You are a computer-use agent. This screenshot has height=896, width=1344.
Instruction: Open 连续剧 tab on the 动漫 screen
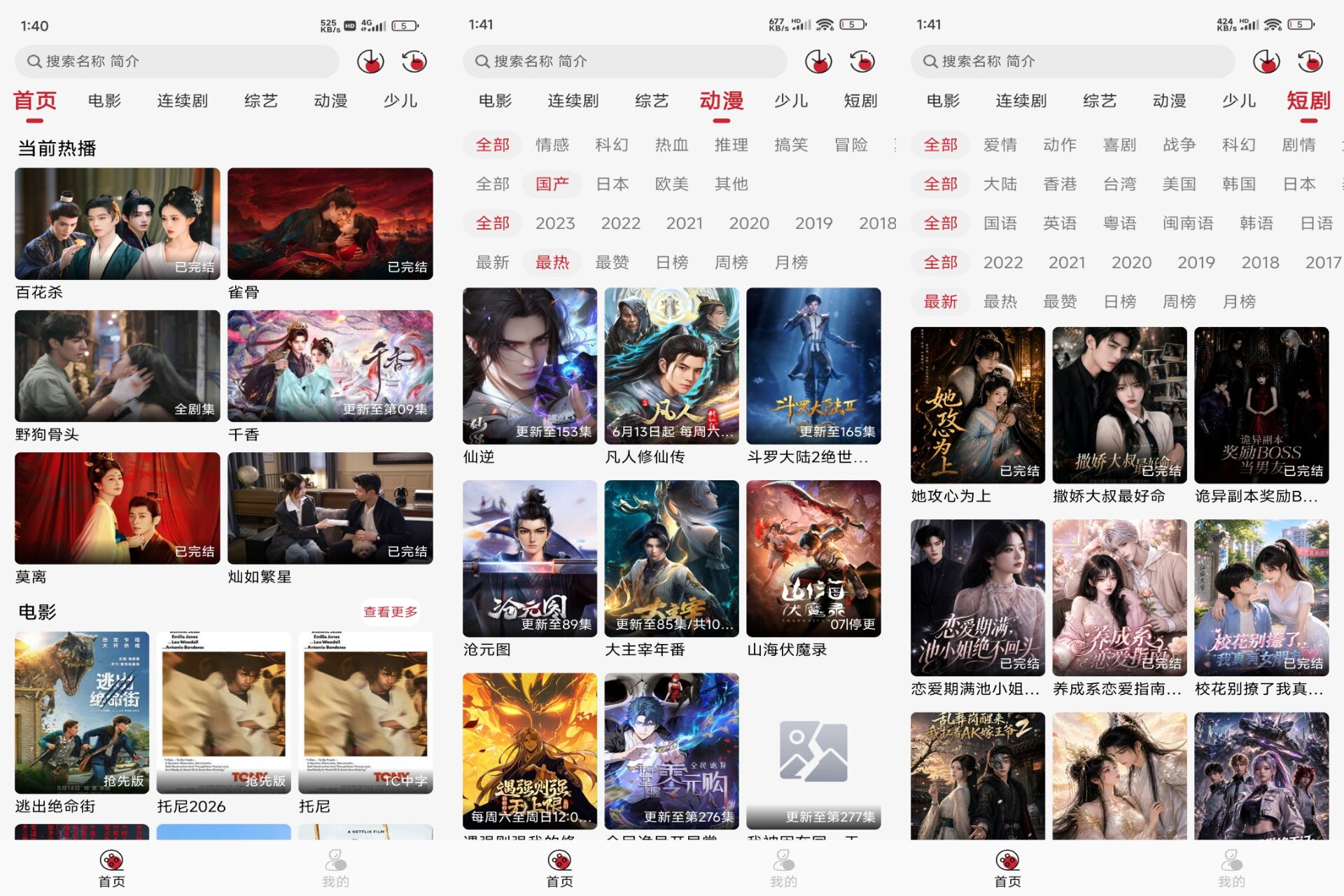573,101
